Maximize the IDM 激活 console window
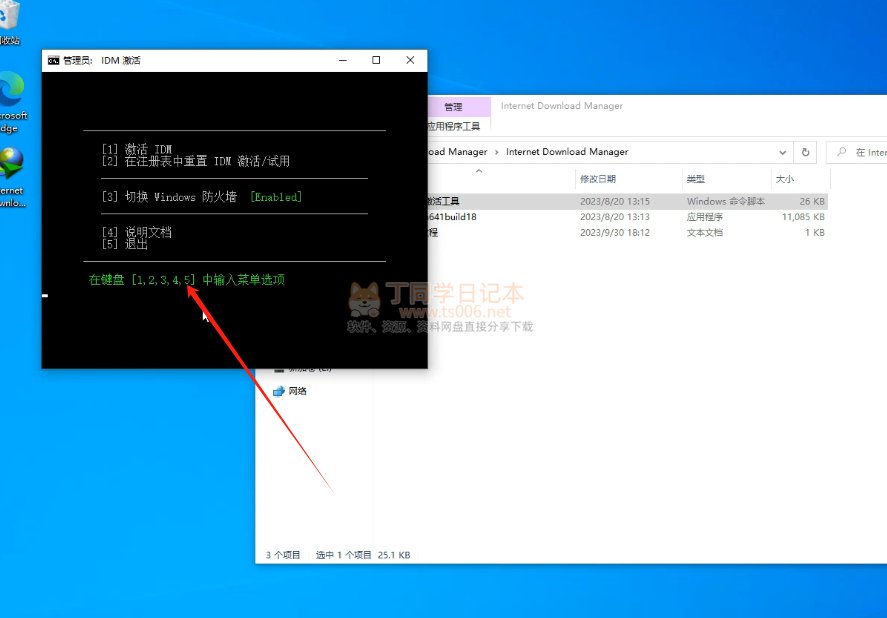The image size is (887, 618). point(376,61)
